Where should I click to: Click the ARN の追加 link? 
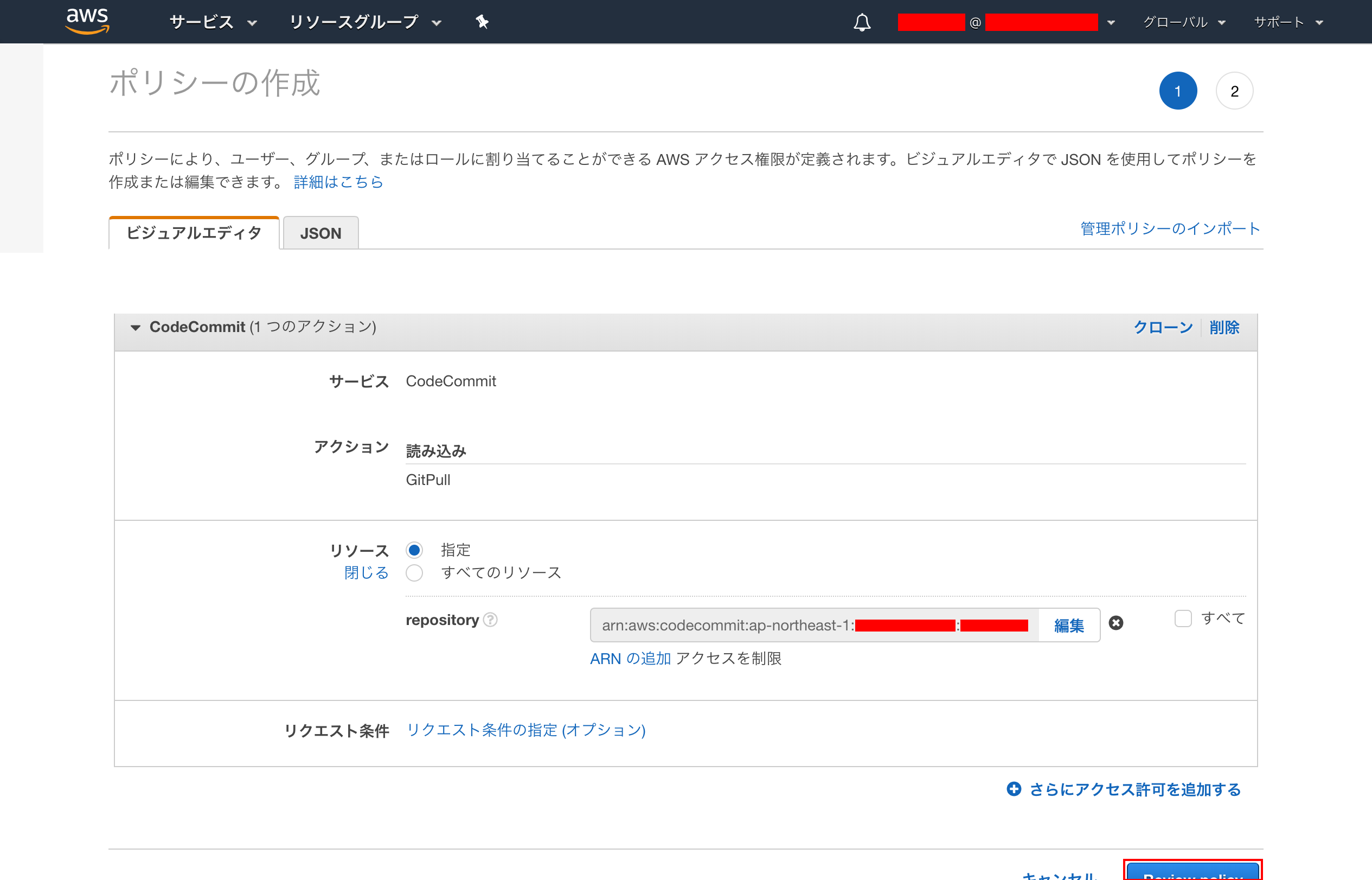630,658
